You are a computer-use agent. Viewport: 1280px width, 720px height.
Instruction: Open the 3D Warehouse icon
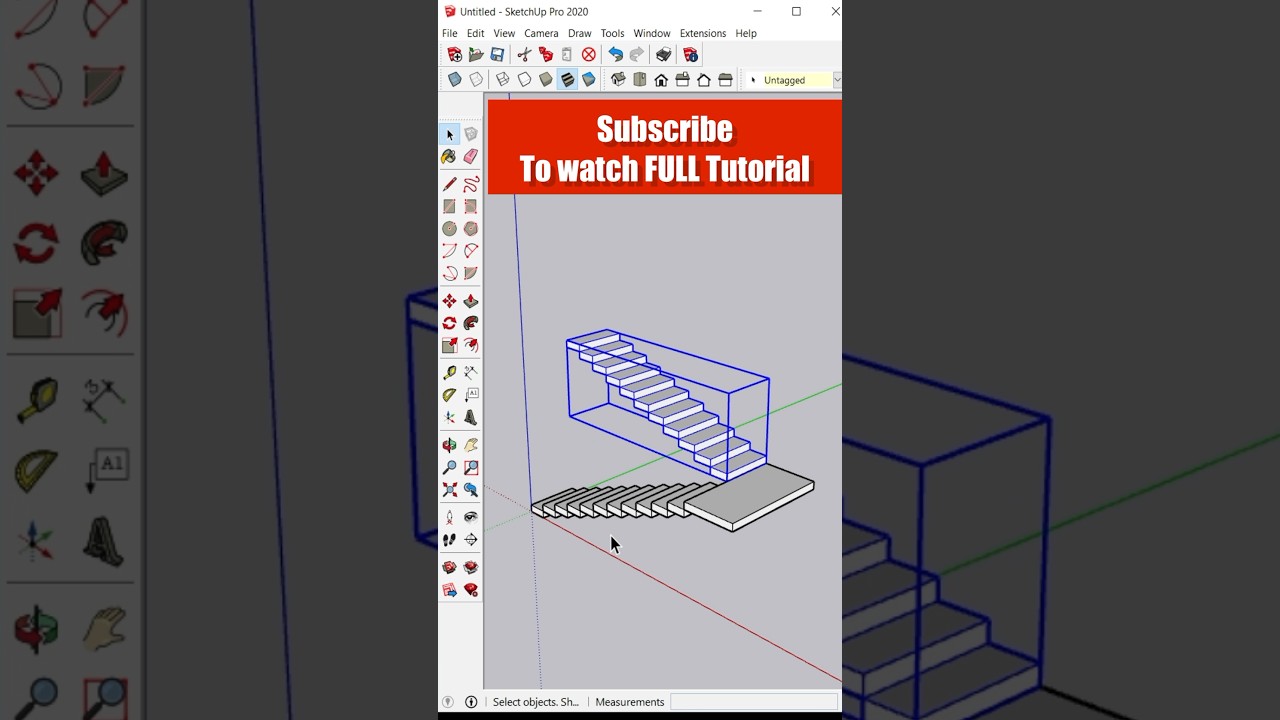click(449, 567)
